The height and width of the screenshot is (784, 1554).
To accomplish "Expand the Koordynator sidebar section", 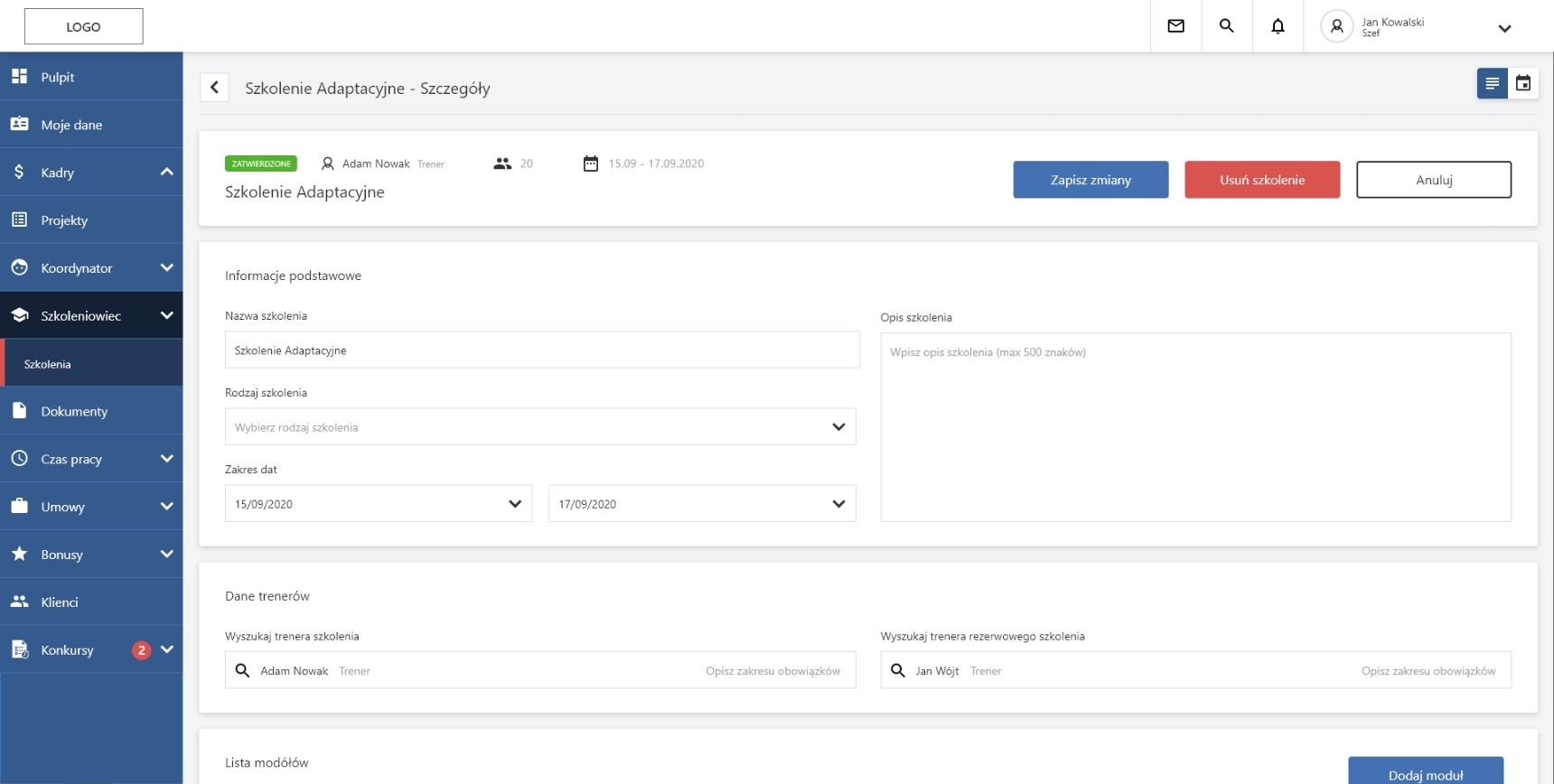I will tap(166, 267).
